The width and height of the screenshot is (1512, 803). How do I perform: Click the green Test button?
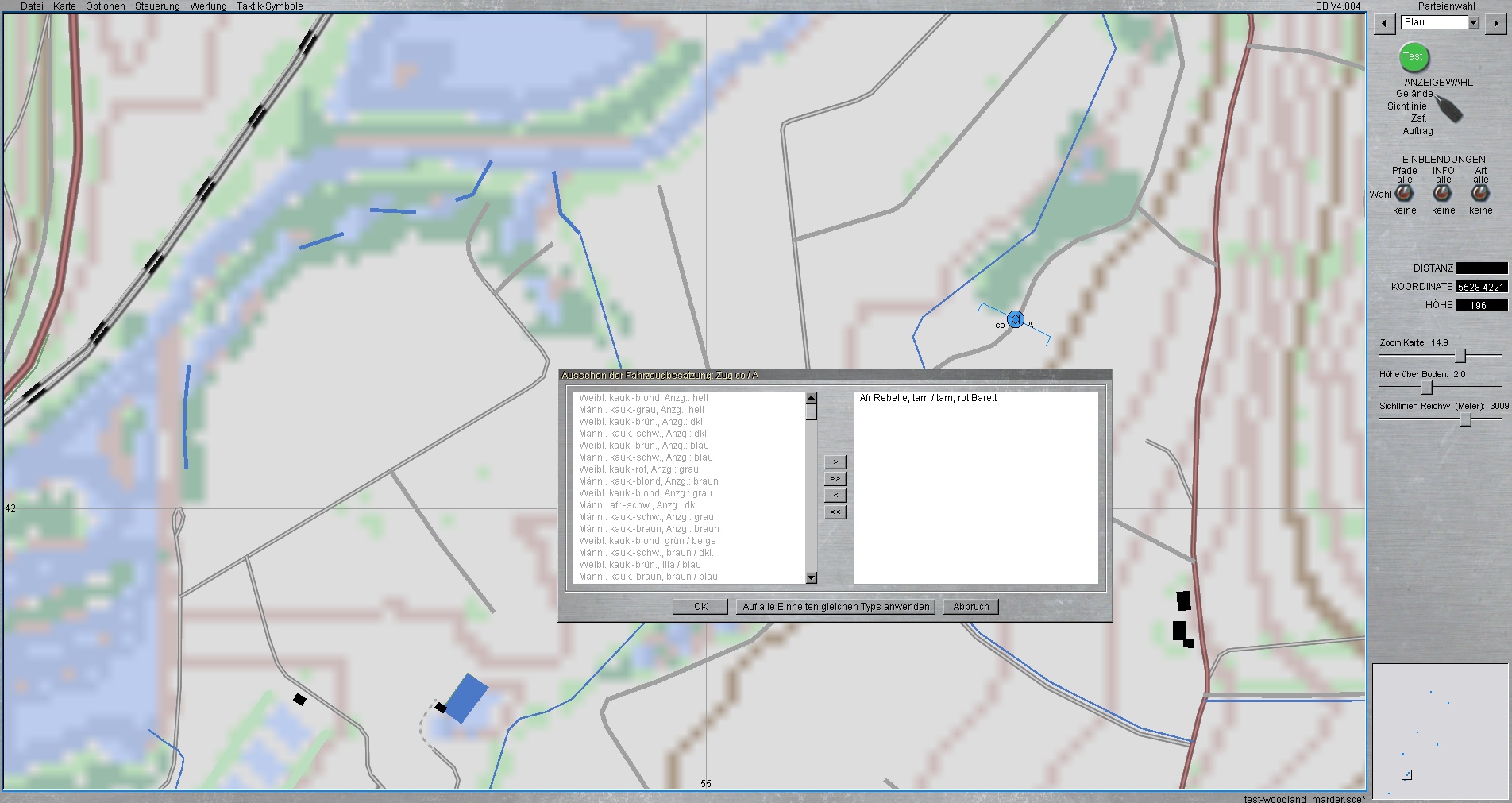[x=1413, y=56]
